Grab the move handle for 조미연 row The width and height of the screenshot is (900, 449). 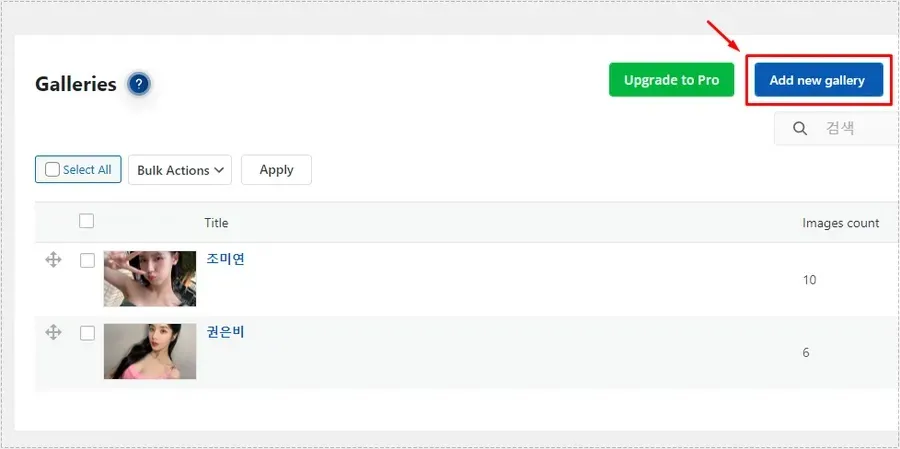(53, 260)
